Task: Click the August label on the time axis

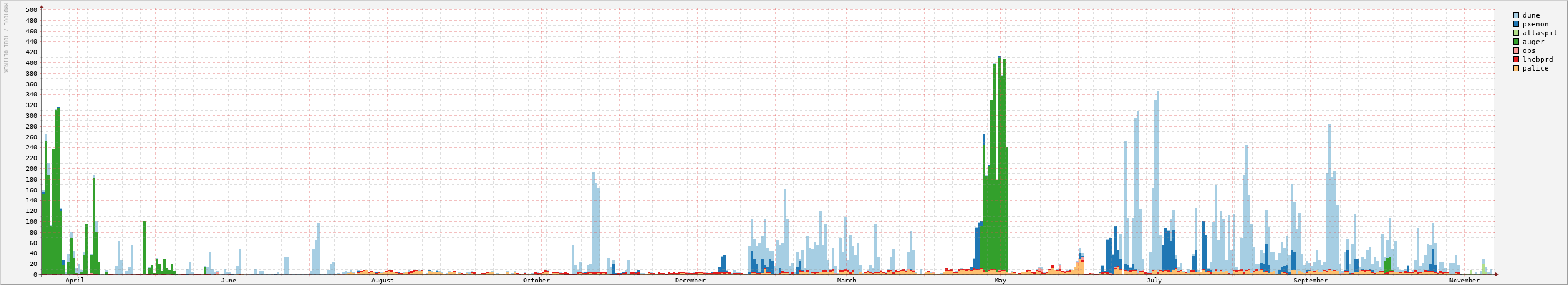Action: click(x=382, y=281)
